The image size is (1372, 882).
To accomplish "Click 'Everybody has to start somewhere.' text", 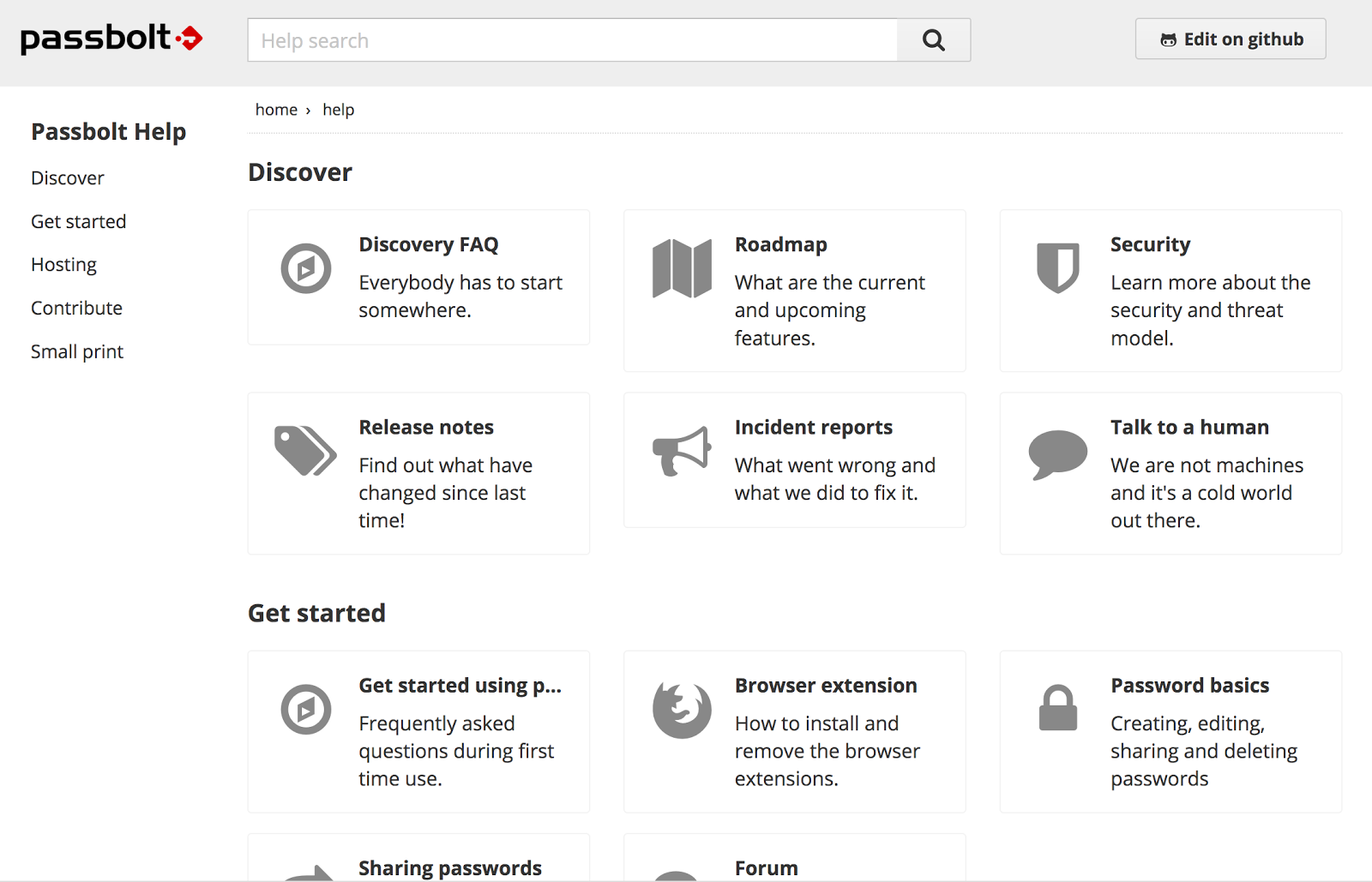I will point(460,297).
